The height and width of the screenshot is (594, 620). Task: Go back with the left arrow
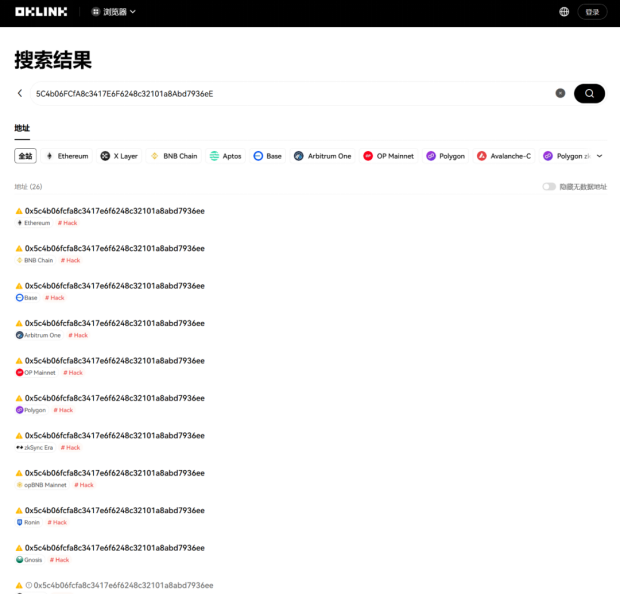[x=20, y=93]
